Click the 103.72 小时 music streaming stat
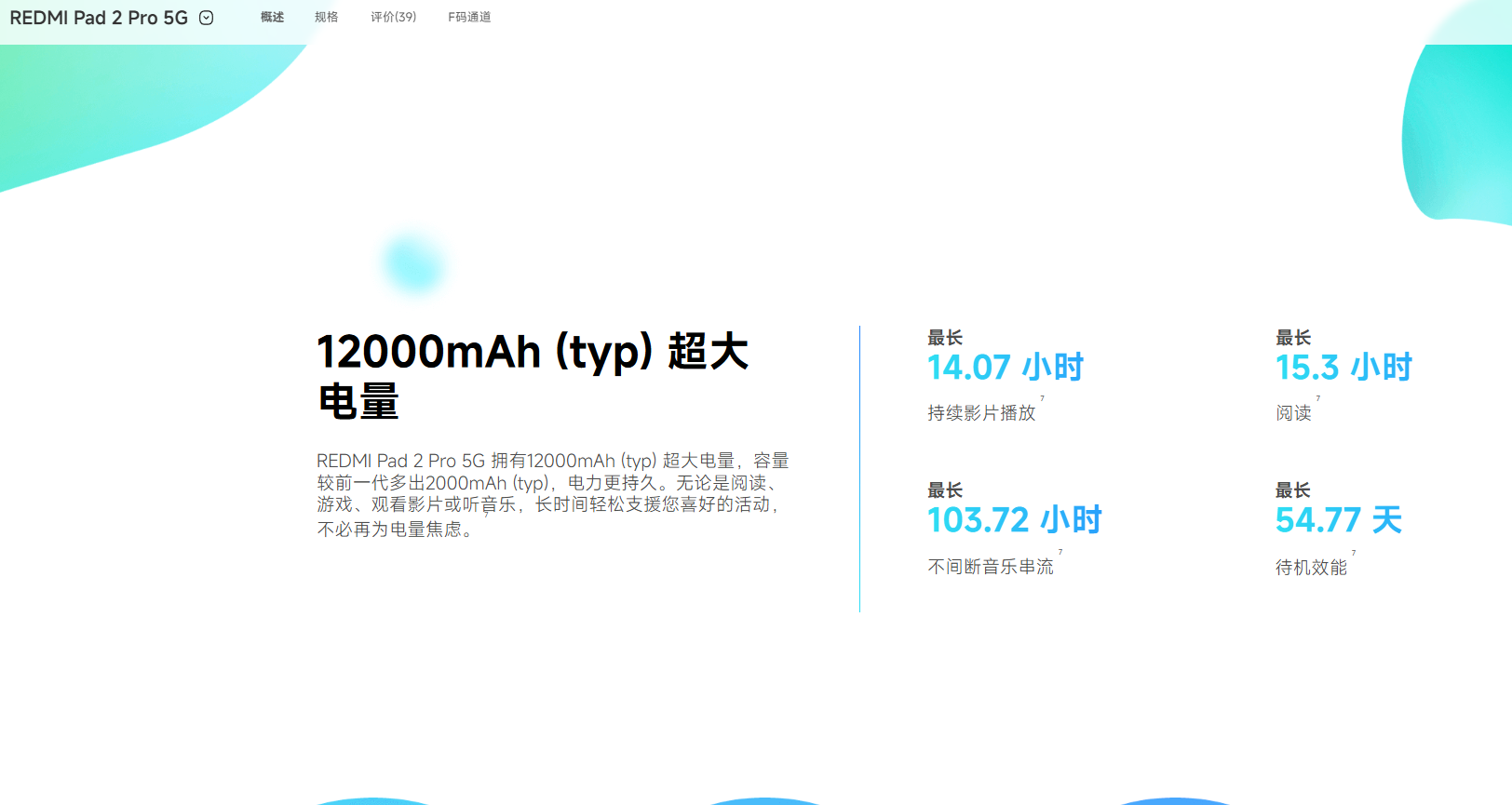1512x805 pixels. 1014,520
